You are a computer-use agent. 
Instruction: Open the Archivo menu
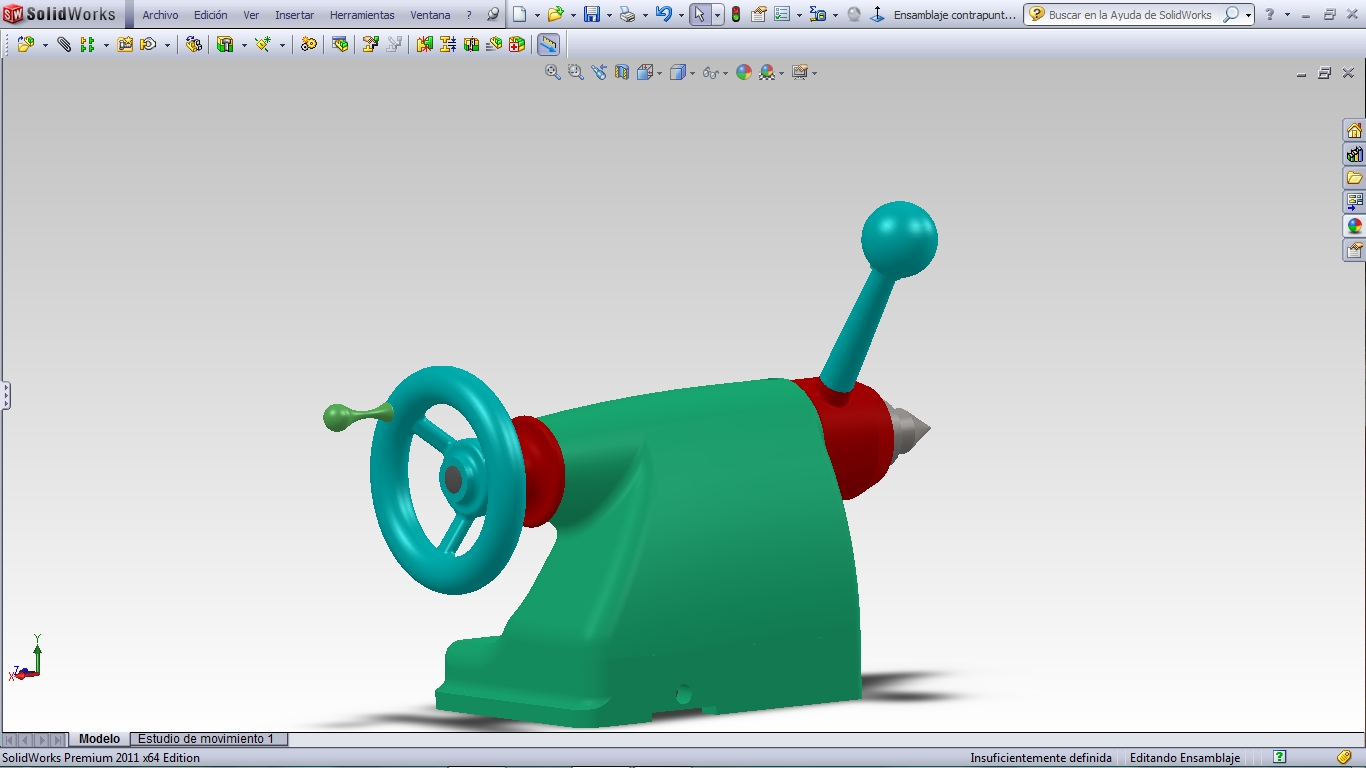coord(160,15)
